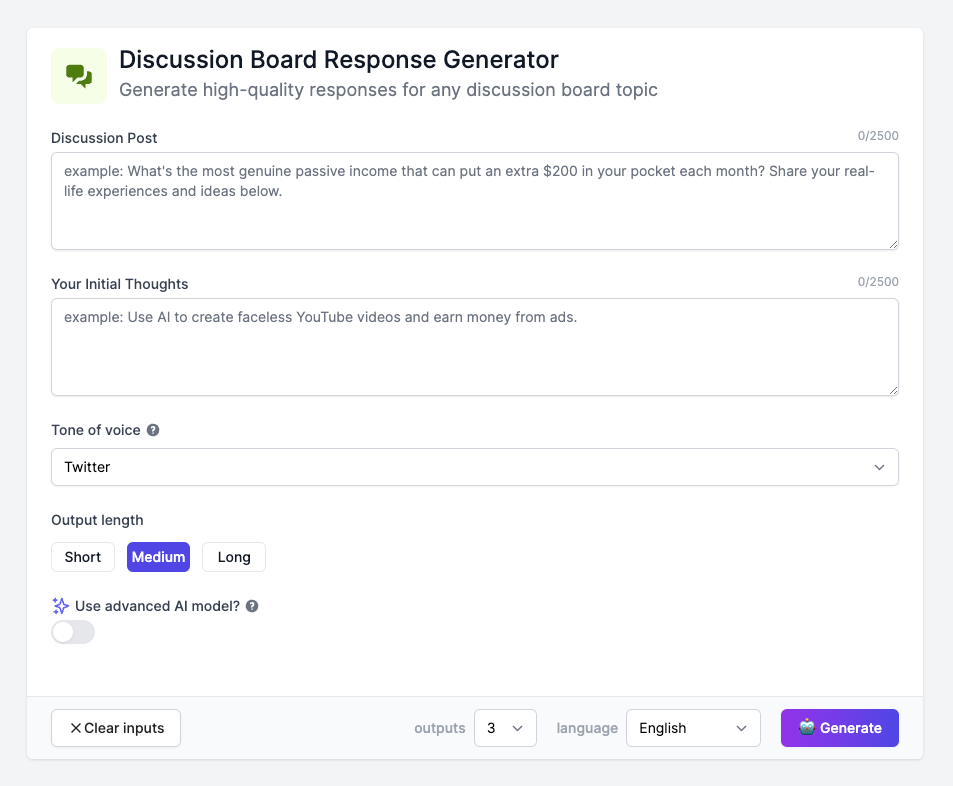Toggle the advanced AI model switch

[73, 632]
